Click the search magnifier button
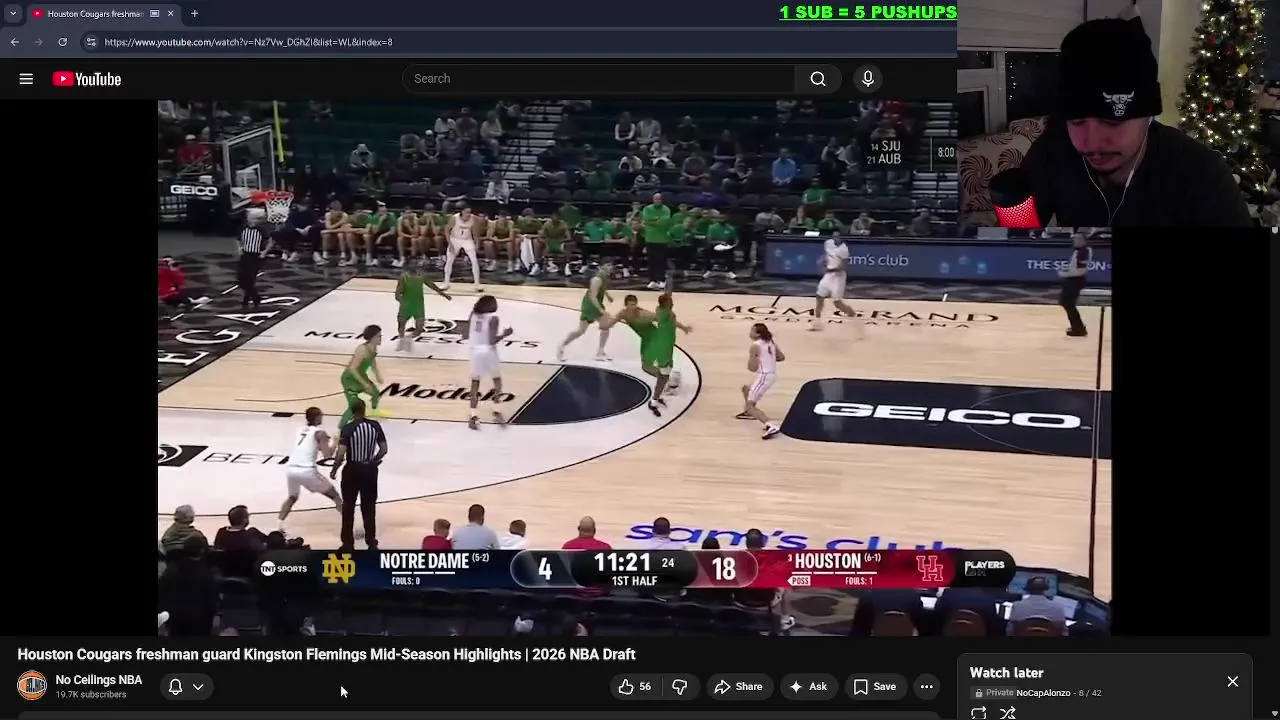 [818, 79]
